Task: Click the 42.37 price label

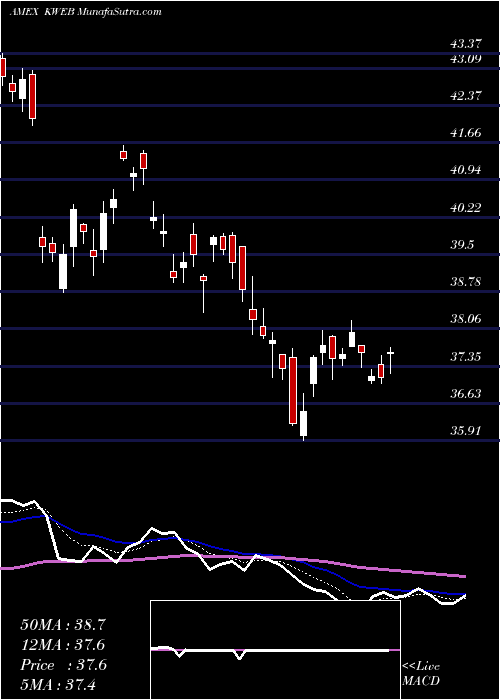Action: [466, 95]
